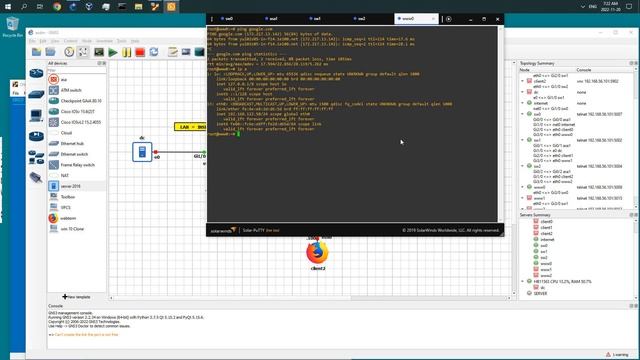Select the add a link cable tool
640x360 pixels.
(36, 178)
